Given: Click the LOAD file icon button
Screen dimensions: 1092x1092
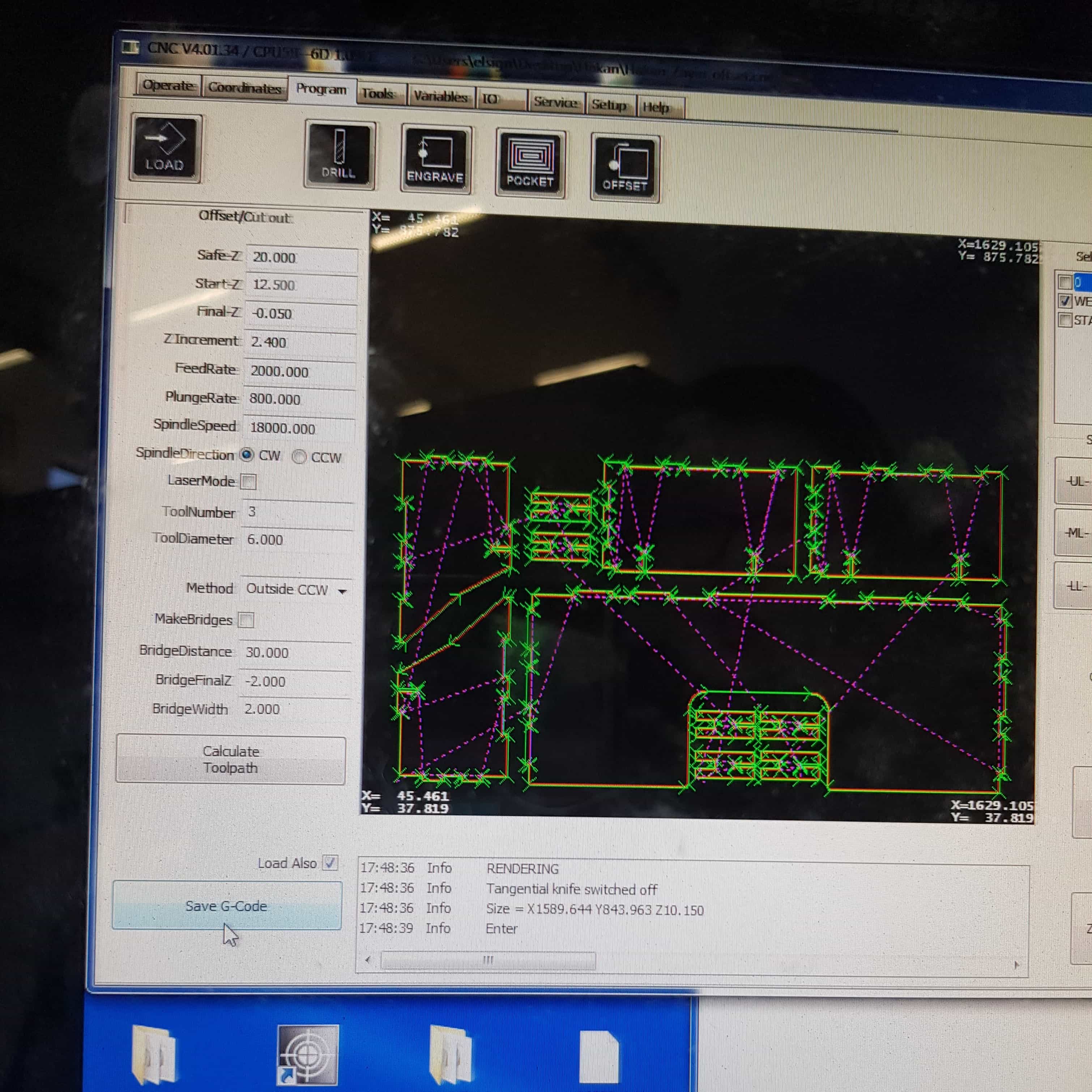Looking at the screenshot, I should point(165,148).
